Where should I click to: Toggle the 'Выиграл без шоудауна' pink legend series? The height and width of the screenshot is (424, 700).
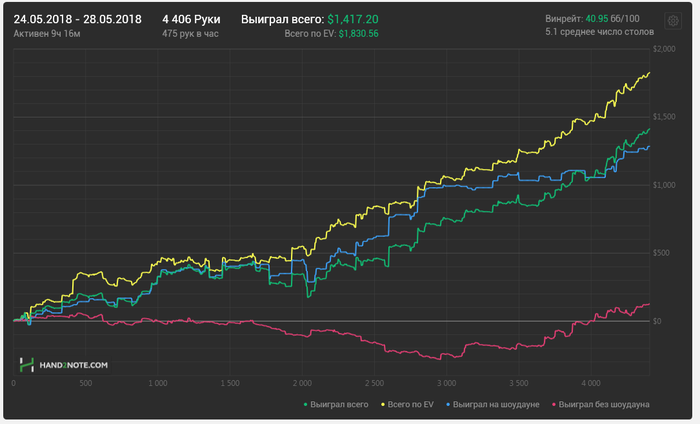pyautogui.click(x=600, y=404)
